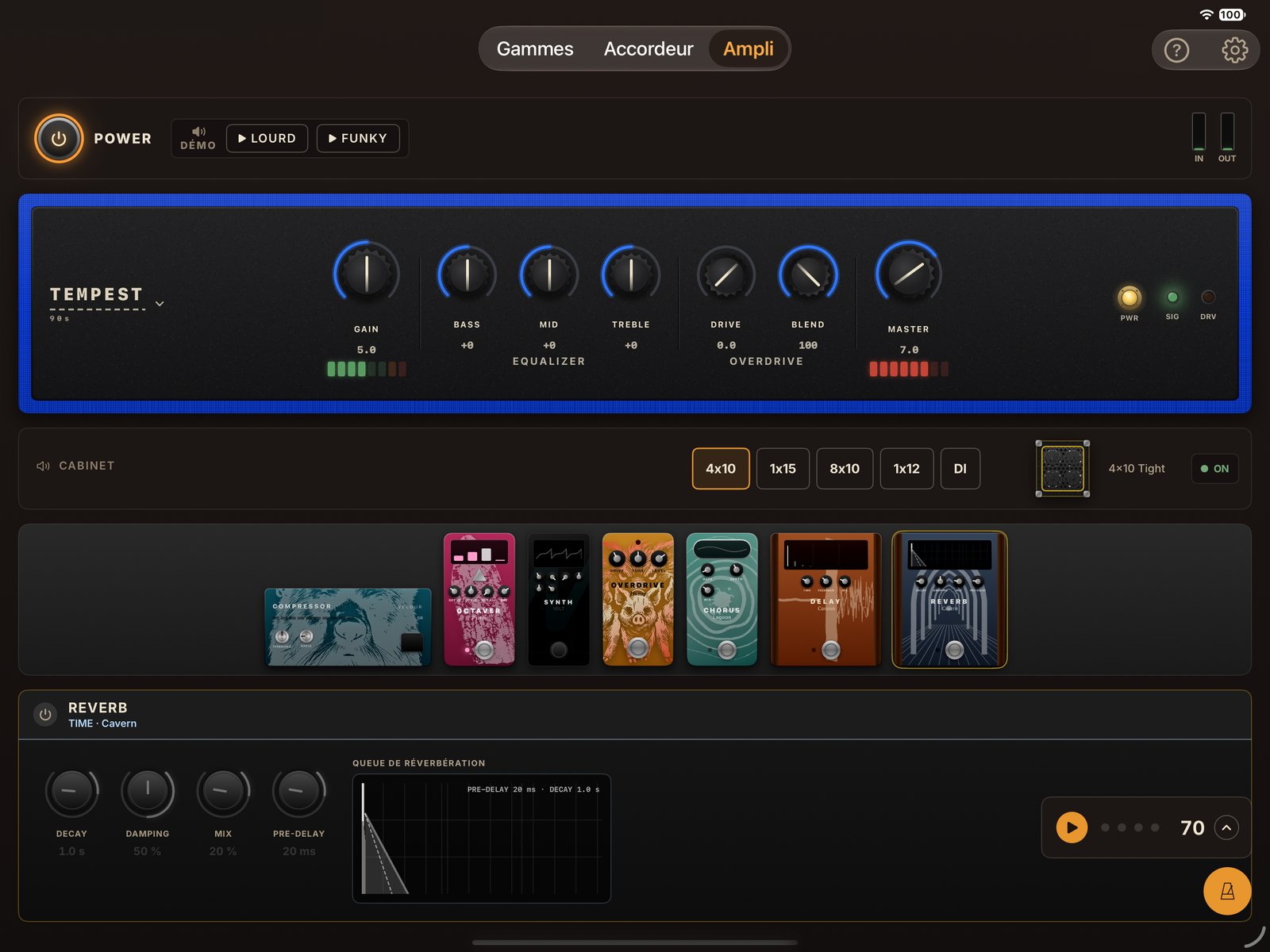This screenshot has height=952, width=1270.
Task: Switch to the Gammes tab
Action: click(x=535, y=49)
